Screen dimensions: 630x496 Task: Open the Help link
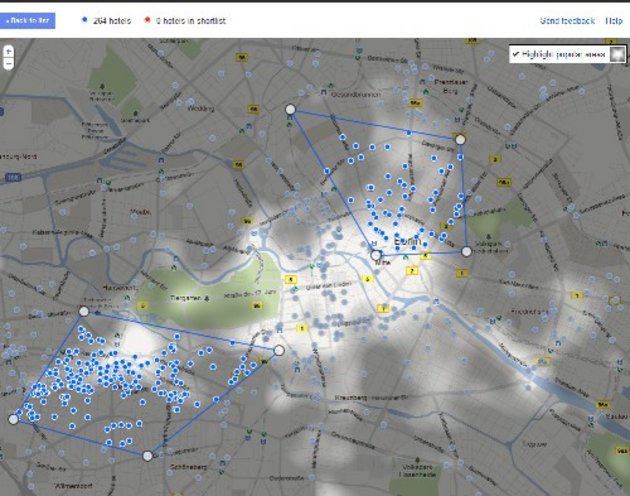614,20
